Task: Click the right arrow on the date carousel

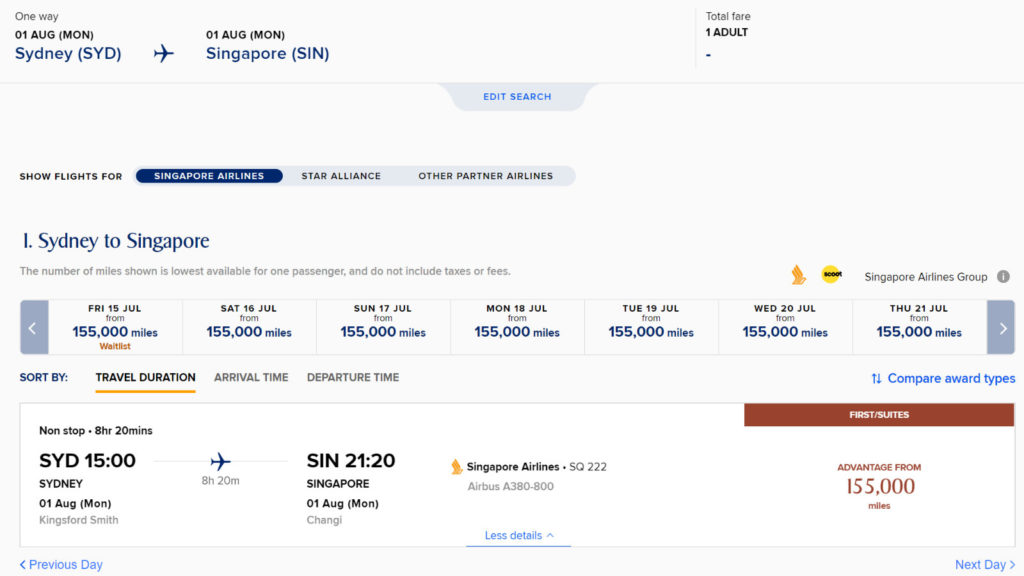Action: (1001, 327)
